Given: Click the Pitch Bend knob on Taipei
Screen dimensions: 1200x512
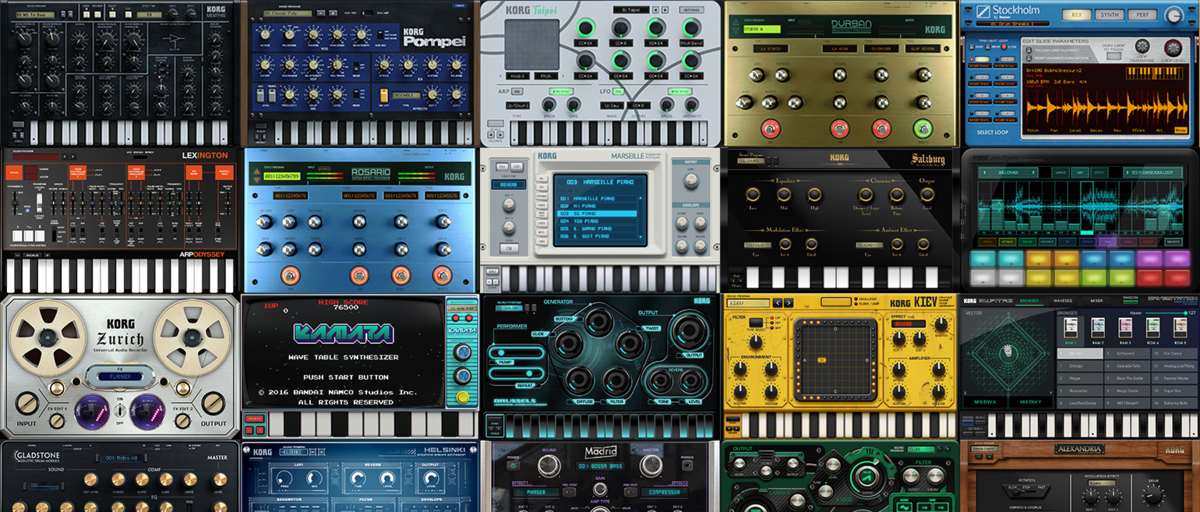Looking at the screenshot, I should (691, 28).
